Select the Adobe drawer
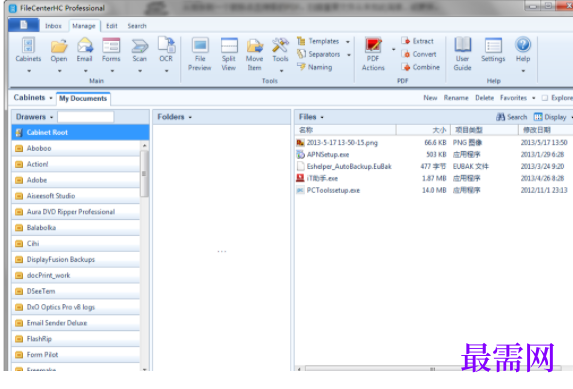 click(x=76, y=180)
